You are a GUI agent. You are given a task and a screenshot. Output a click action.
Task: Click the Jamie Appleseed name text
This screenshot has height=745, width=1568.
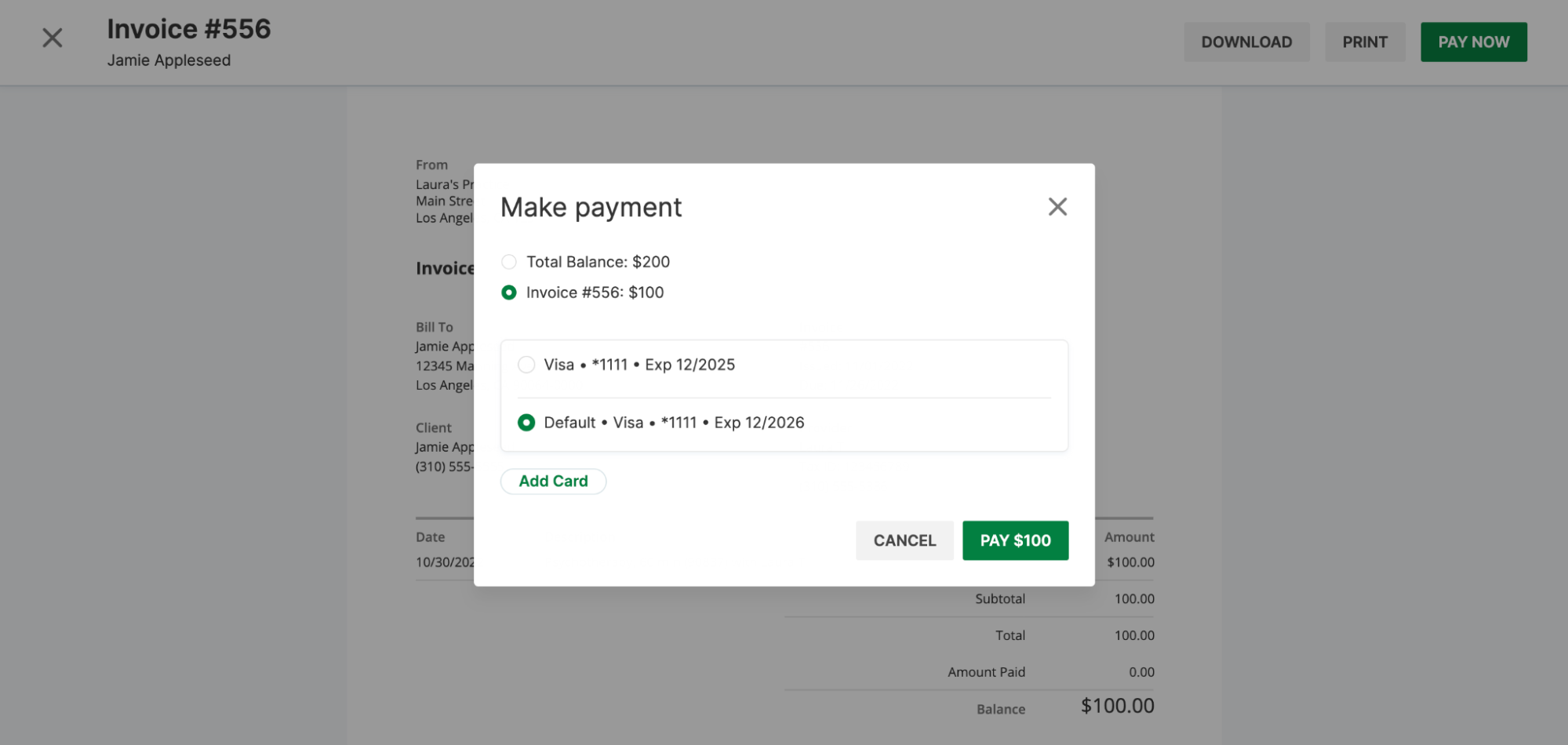(169, 60)
